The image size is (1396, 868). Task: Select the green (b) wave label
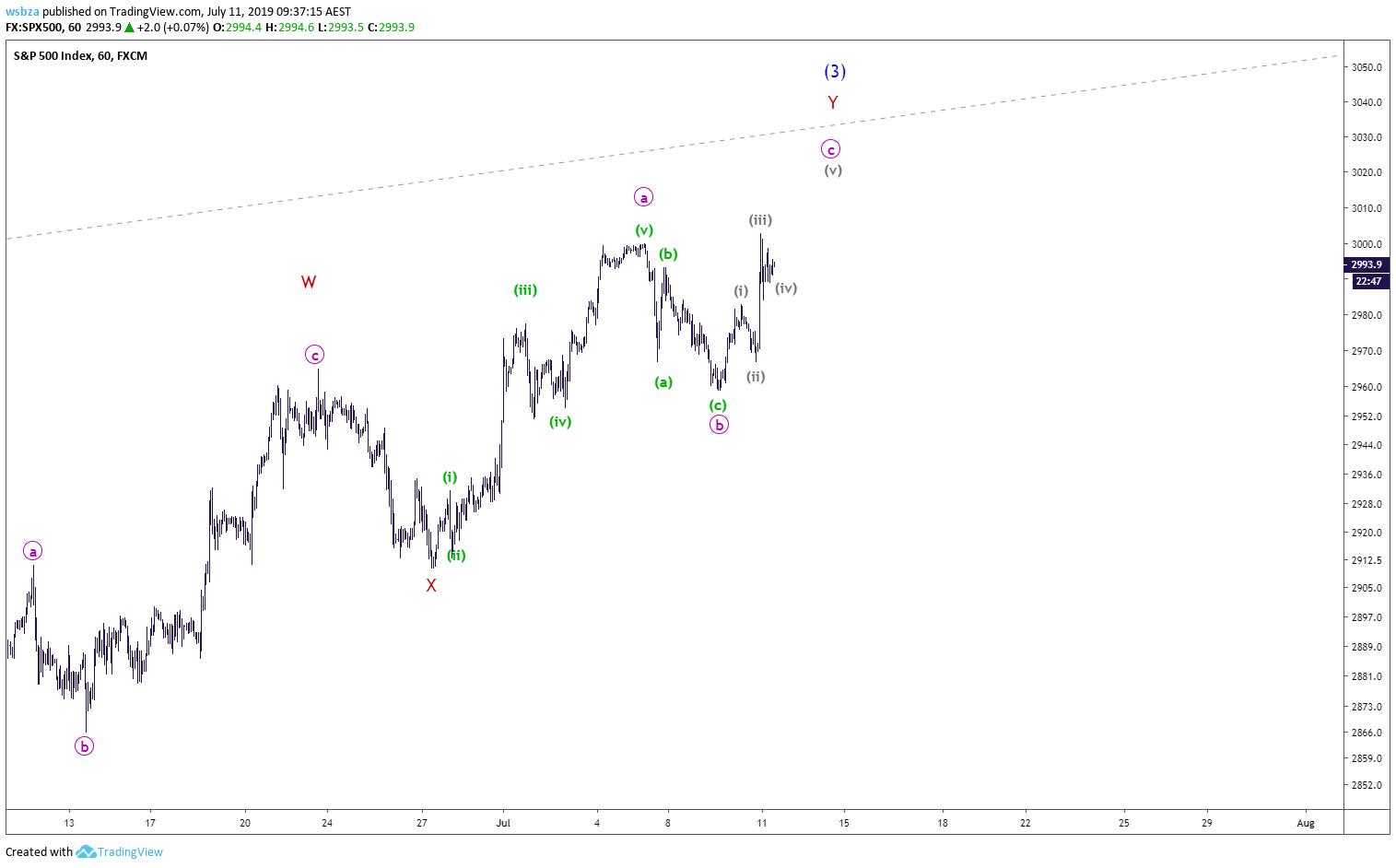coord(668,254)
